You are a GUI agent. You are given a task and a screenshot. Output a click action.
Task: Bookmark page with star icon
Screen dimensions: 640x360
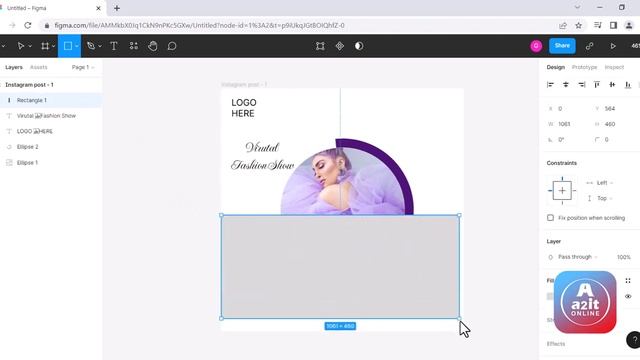coord(578,25)
